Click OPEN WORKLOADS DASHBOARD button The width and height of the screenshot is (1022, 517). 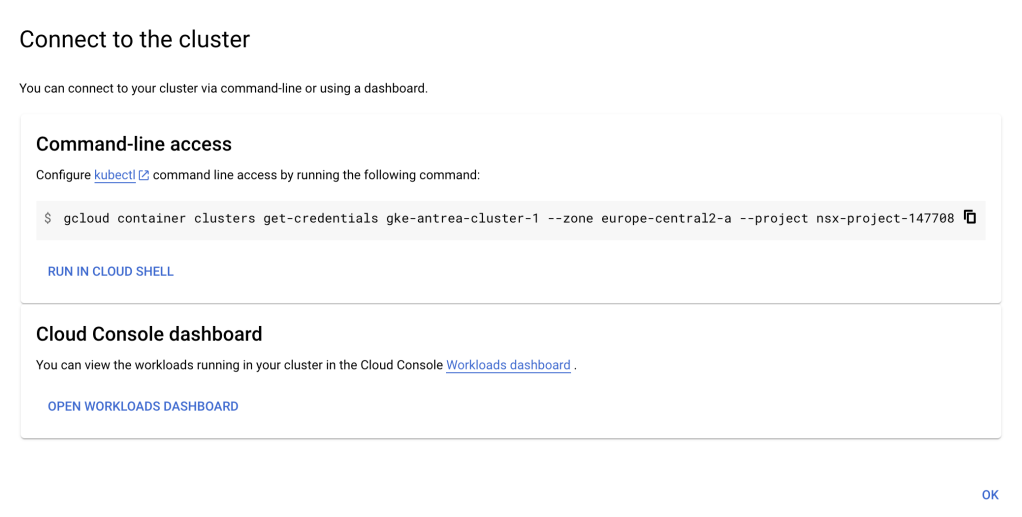tap(143, 407)
